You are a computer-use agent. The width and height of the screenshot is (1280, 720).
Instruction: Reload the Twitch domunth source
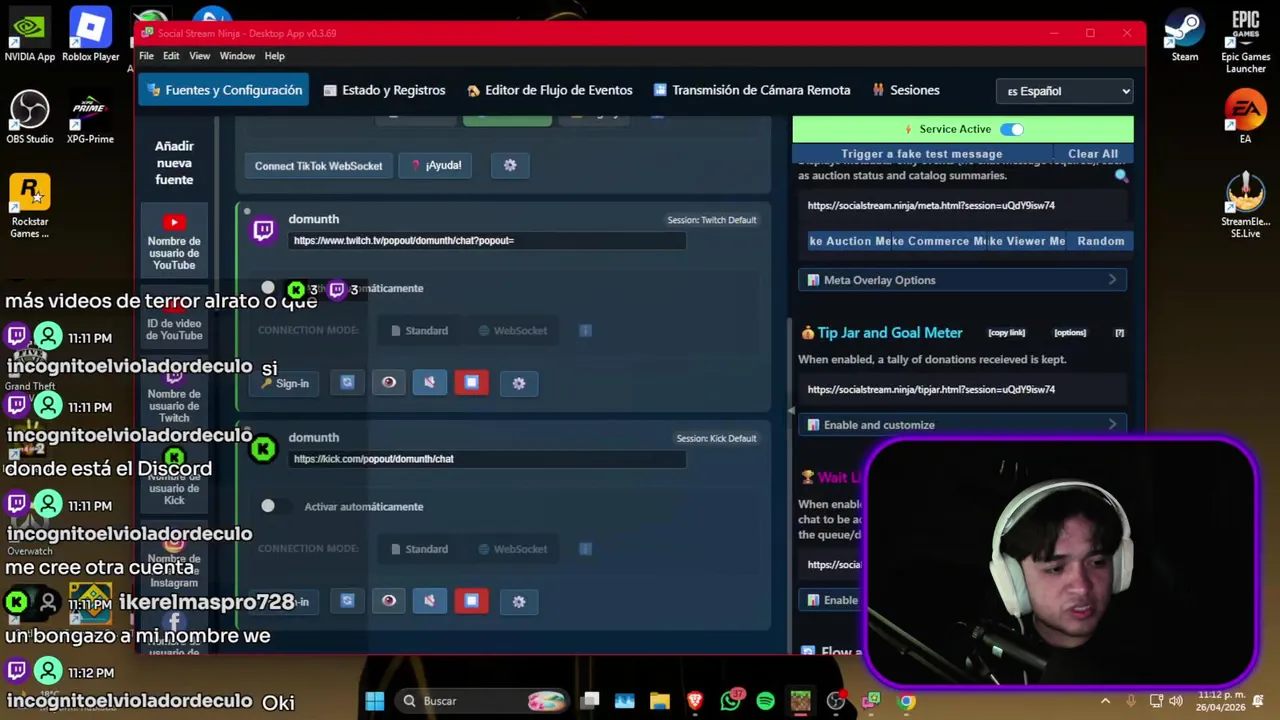click(x=347, y=382)
